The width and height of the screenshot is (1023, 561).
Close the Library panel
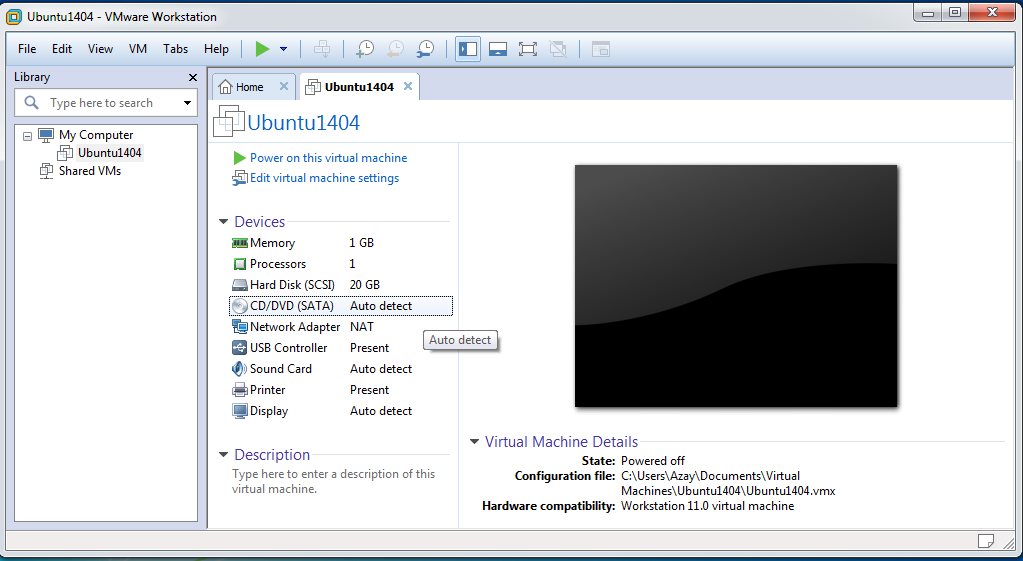click(192, 78)
